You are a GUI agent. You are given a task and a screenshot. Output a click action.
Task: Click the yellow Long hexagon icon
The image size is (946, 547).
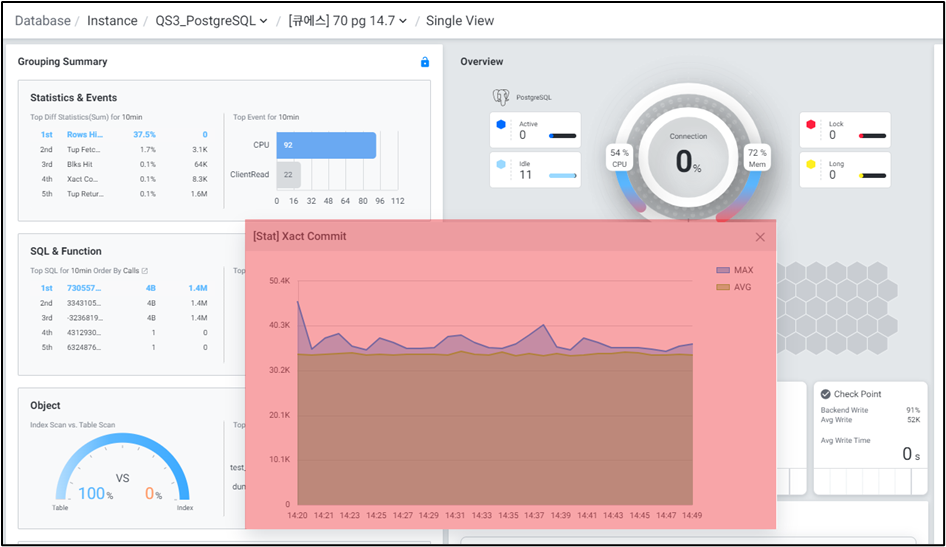(810, 164)
